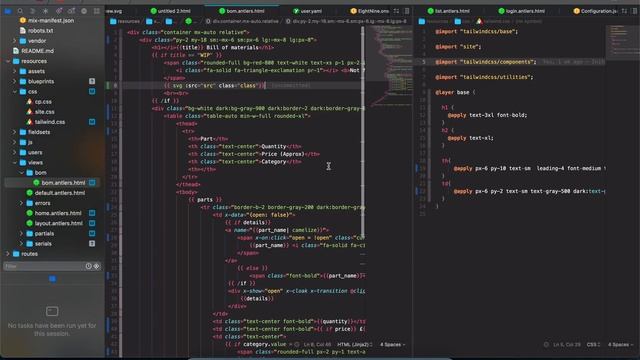This screenshot has width=640, height=360.
Task: Open mix-manifest.json in file tree
Action: [47, 20]
